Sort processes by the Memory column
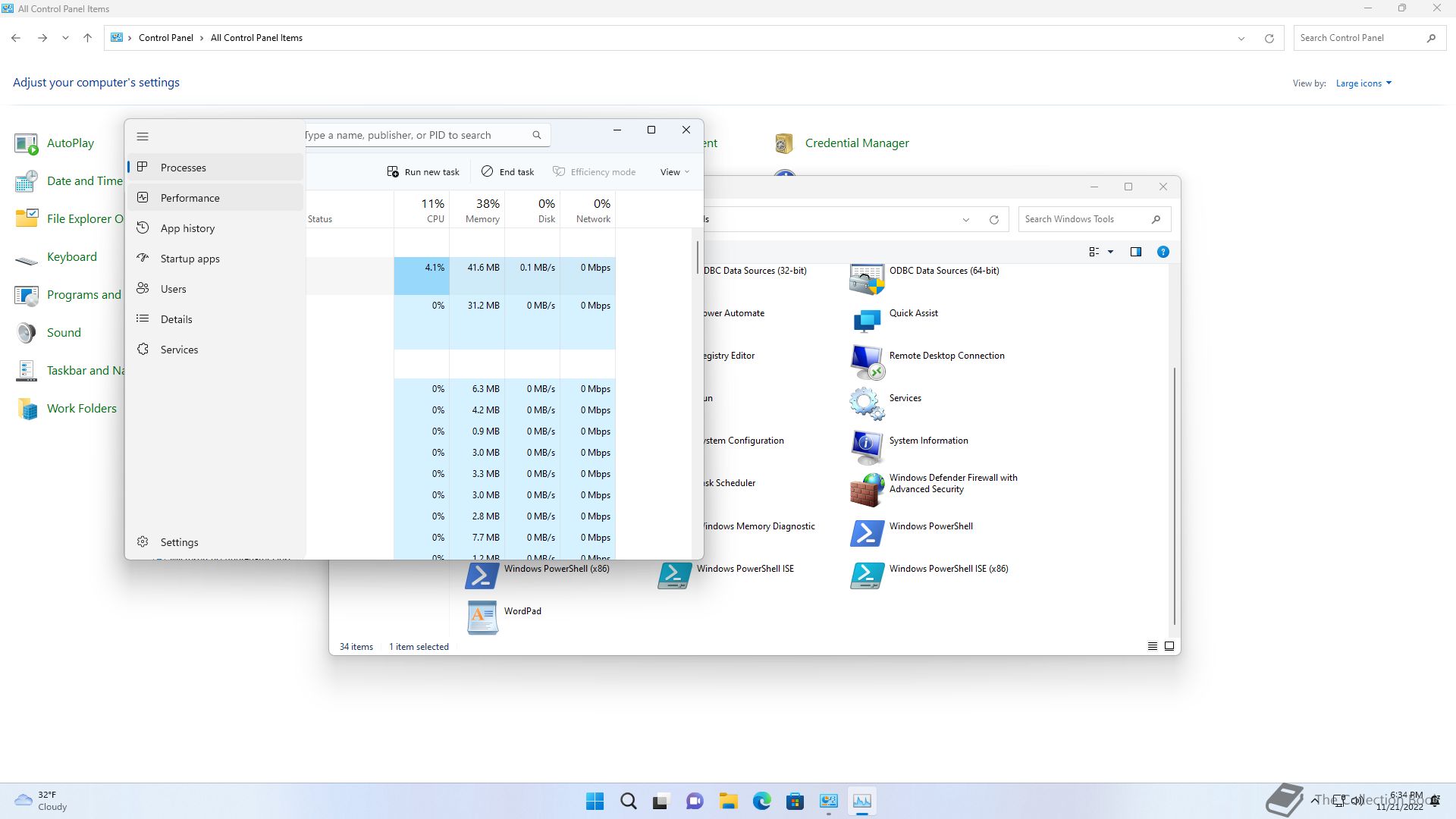Image resolution: width=1456 pixels, height=819 pixels. click(477, 209)
